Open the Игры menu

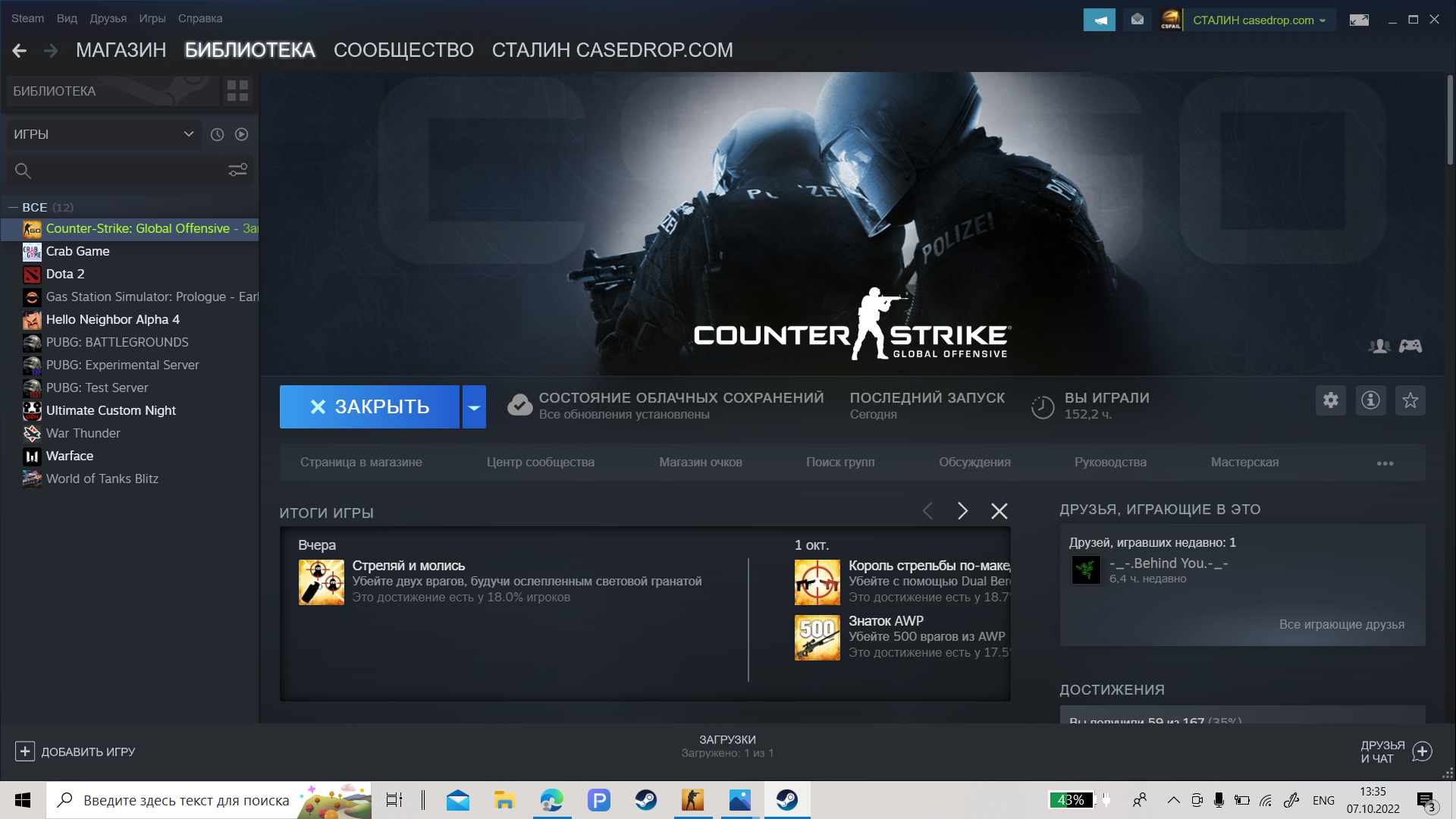pos(152,18)
